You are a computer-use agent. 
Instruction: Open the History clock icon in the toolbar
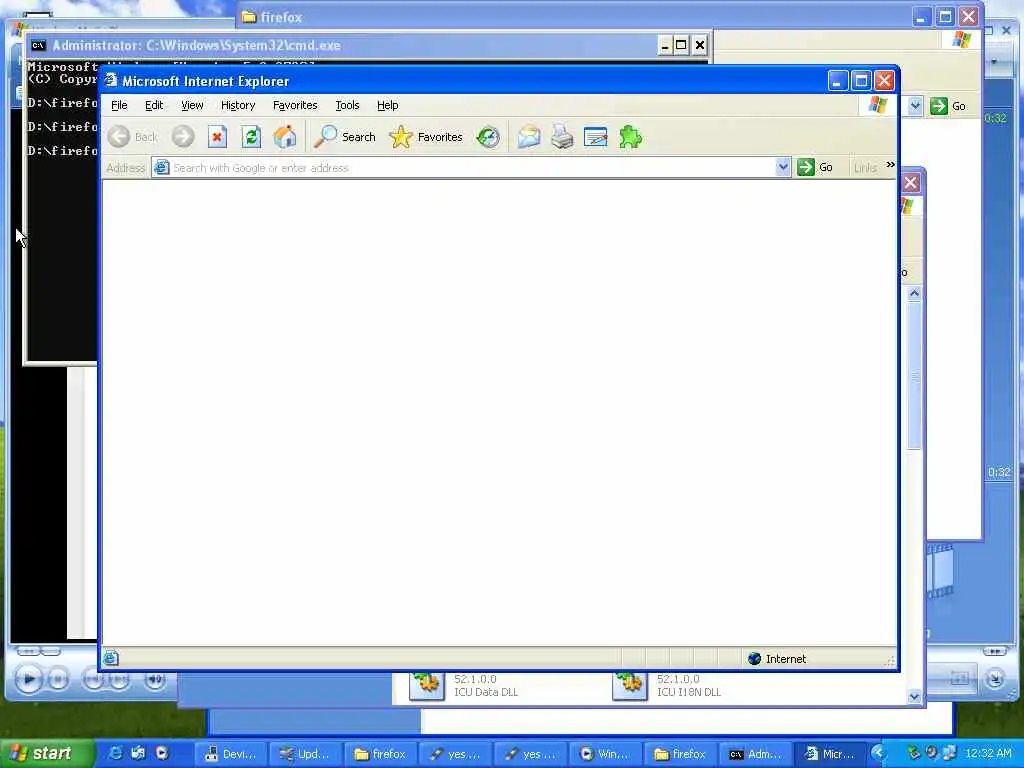[x=488, y=136]
